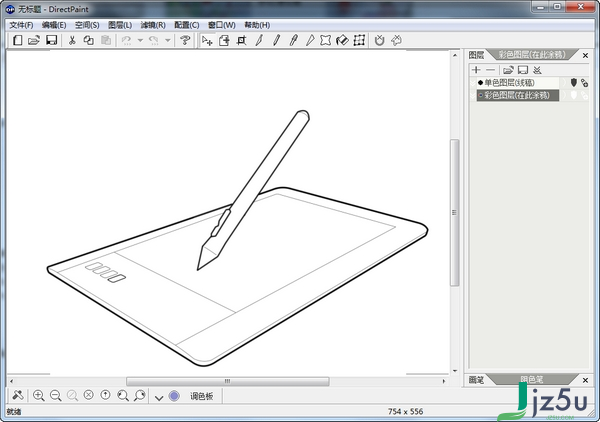
Task: Select the marker brush tool
Action: 293,40
